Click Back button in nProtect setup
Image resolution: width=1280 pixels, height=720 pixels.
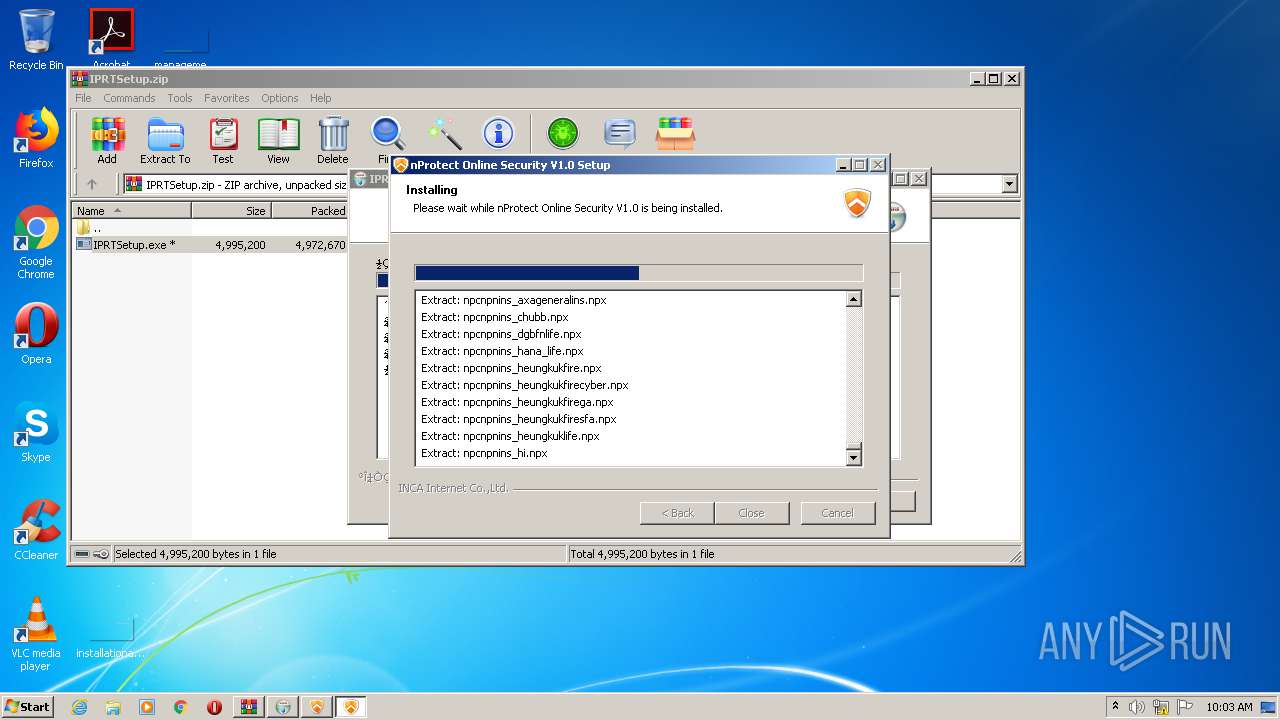click(x=677, y=513)
